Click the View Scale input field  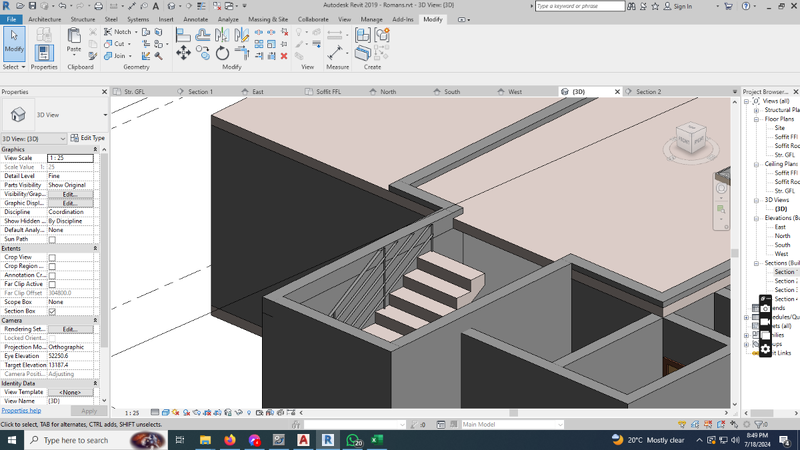[x=70, y=158]
